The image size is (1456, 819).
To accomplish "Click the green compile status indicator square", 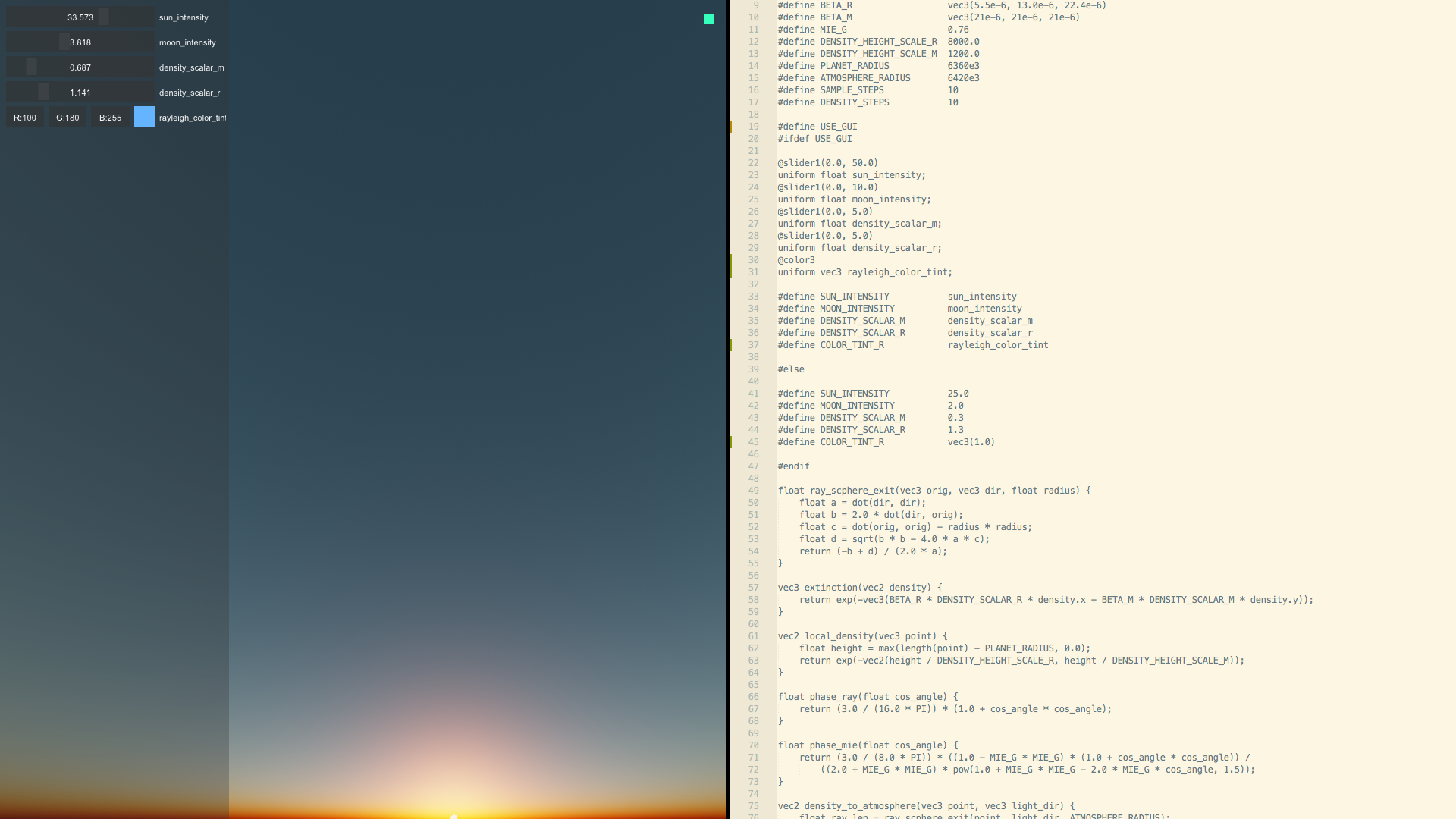I will (708, 19).
